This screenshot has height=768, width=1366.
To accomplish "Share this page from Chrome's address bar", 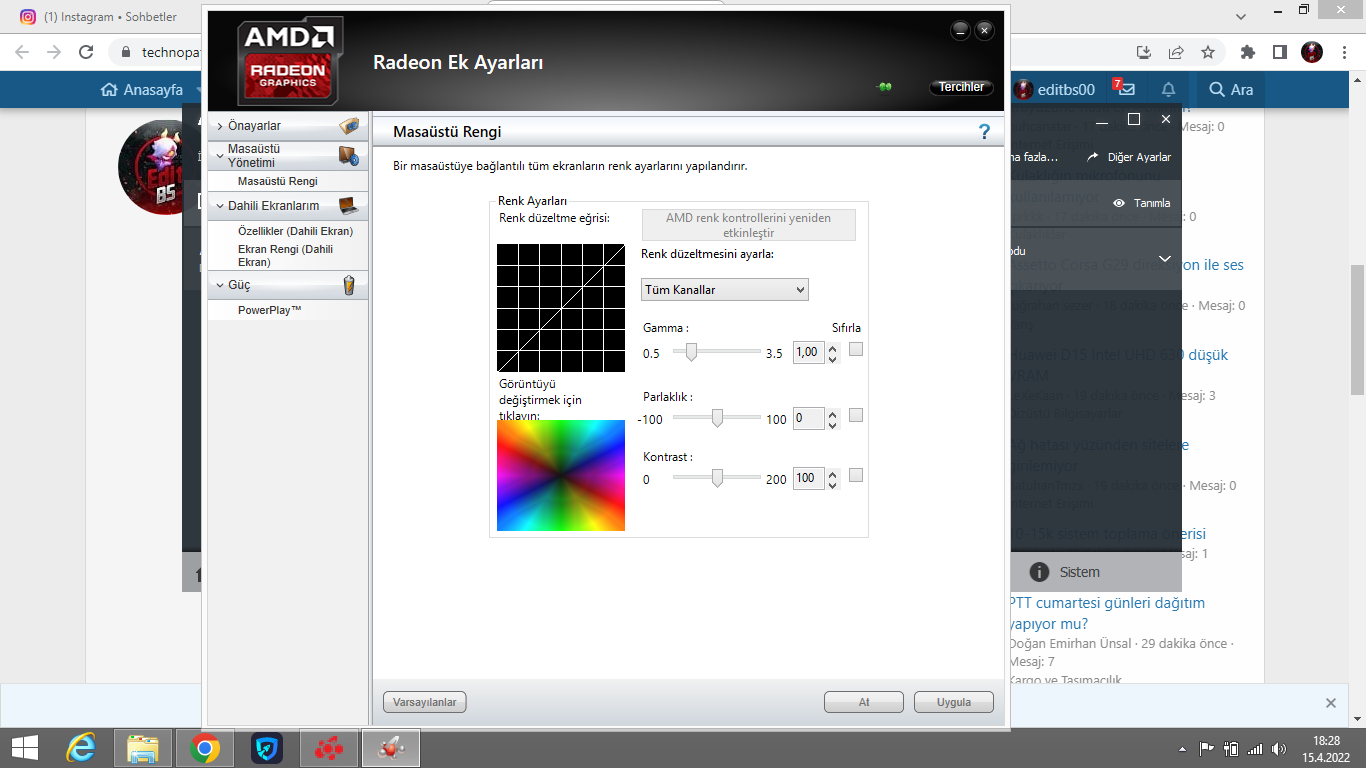I will [x=1176, y=52].
